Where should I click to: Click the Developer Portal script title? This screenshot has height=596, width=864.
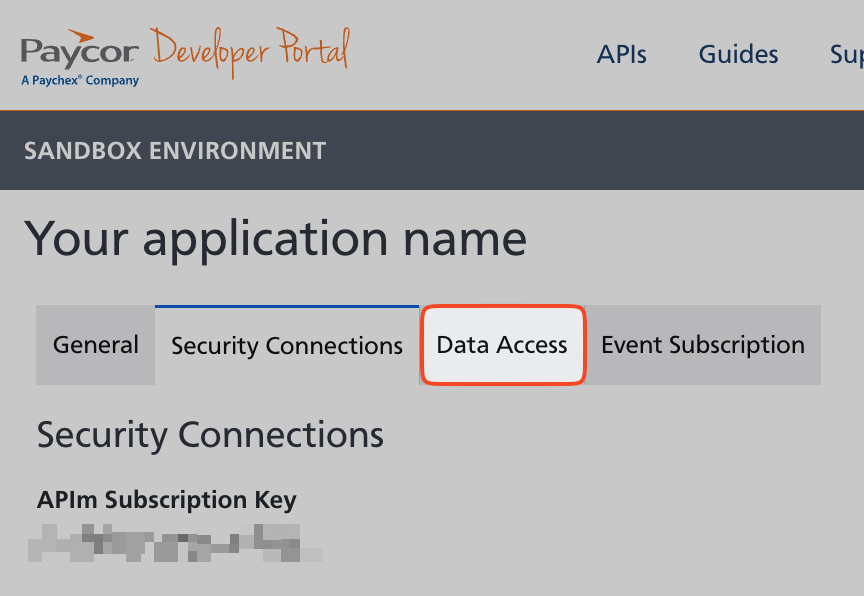pyautogui.click(x=250, y=50)
